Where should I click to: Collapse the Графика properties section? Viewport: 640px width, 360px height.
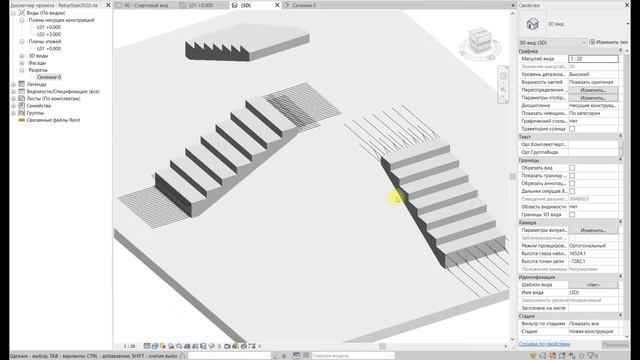[x=620, y=51]
